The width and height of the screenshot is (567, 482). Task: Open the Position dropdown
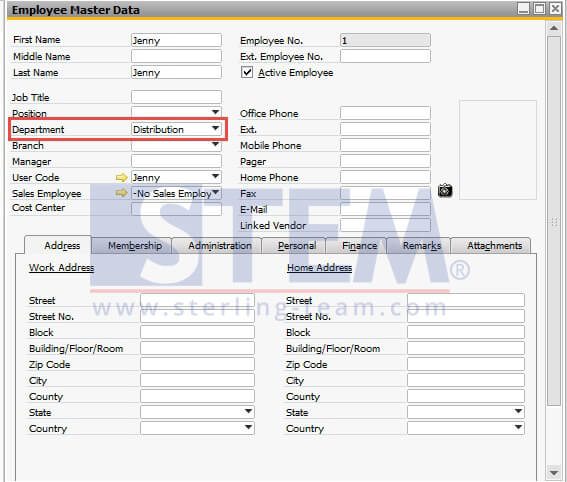[x=216, y=112]
